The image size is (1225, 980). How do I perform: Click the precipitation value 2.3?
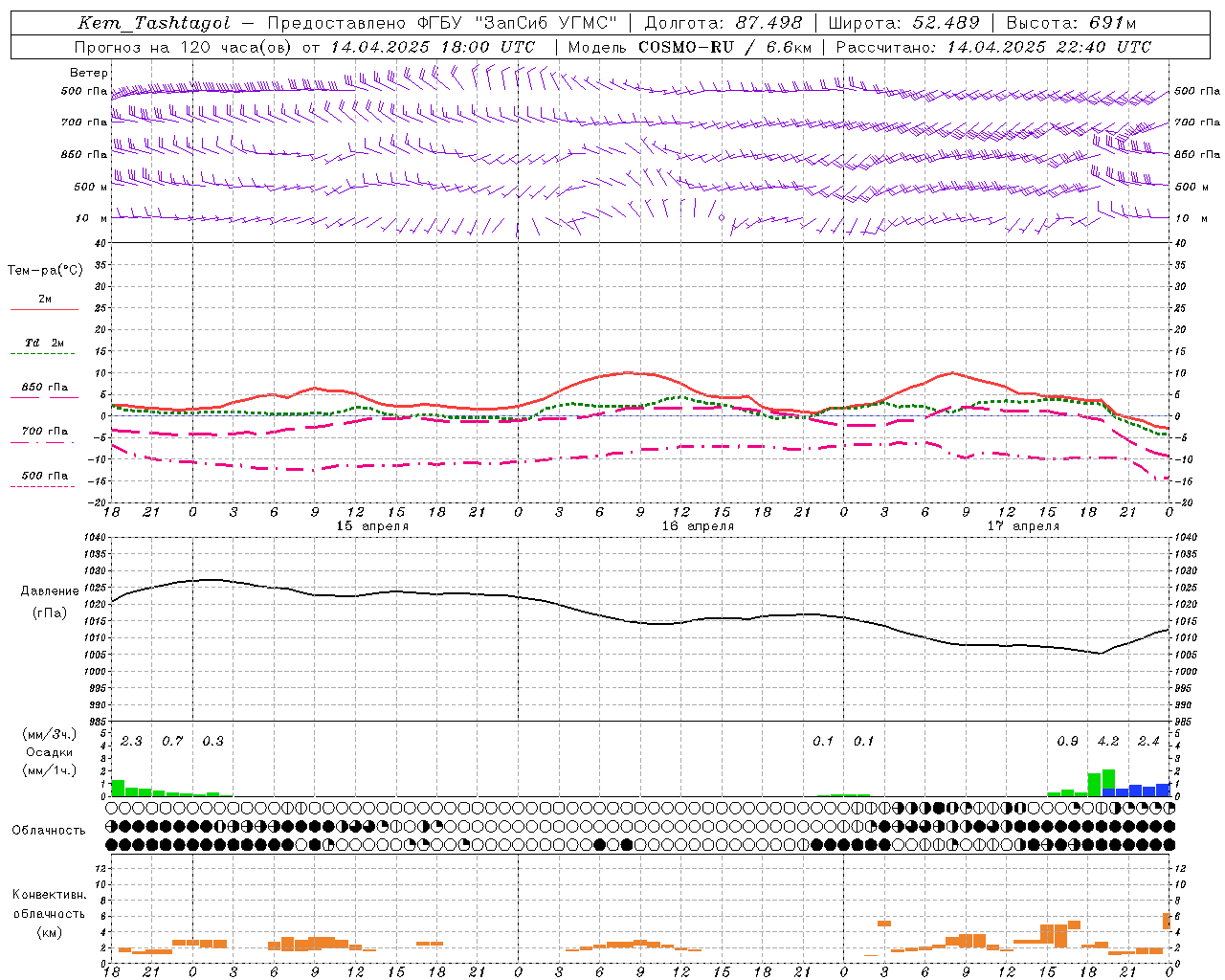131,741
